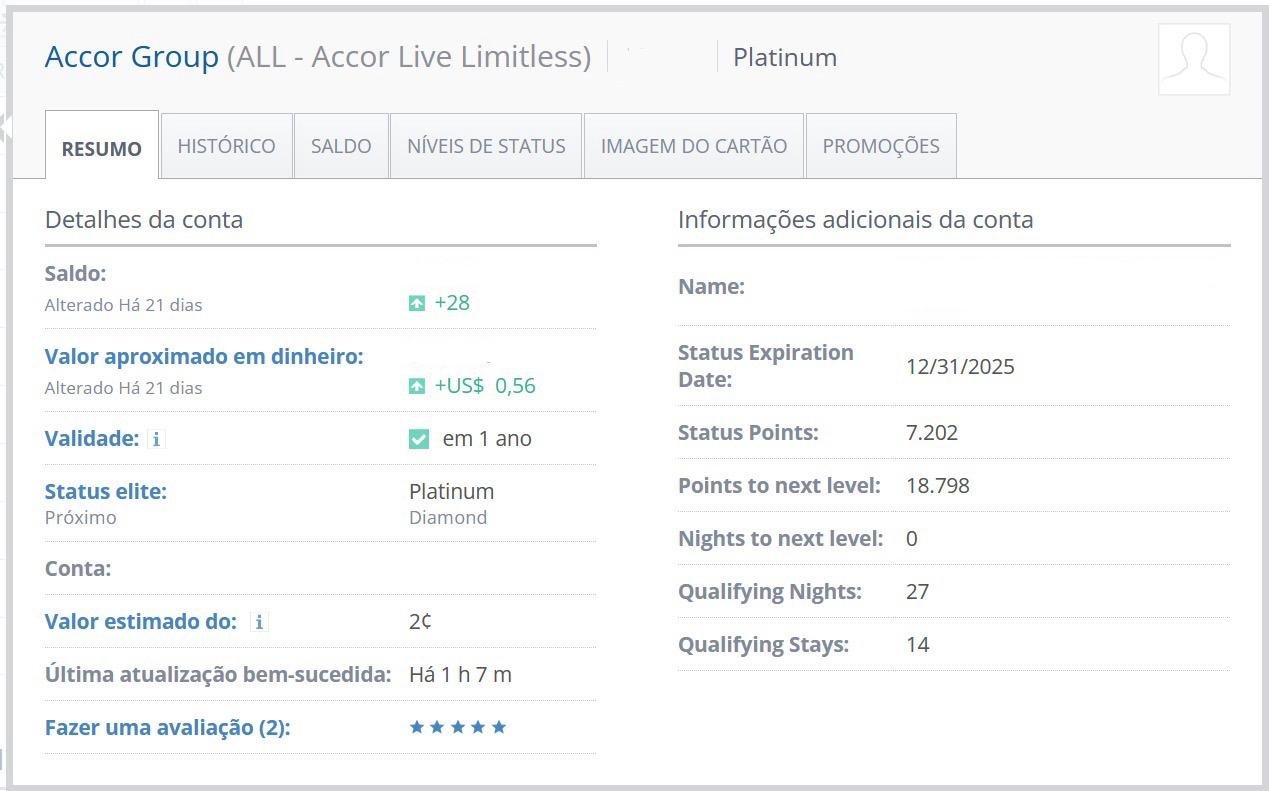Open the SALDO tab
1269x791 pixels.
[x=341, y=146]
